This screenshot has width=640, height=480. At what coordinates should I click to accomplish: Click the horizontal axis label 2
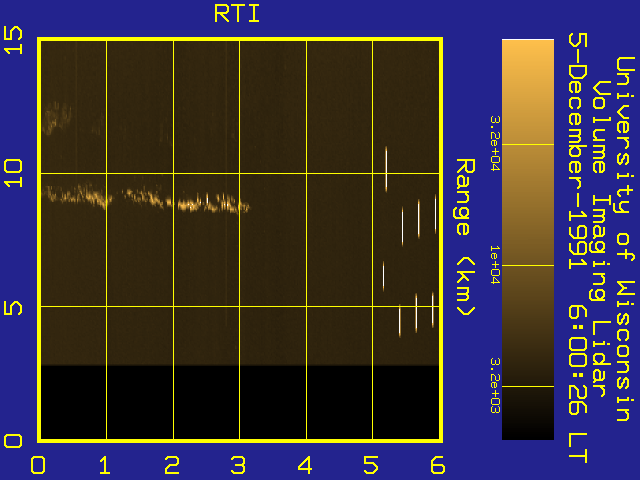pyautogui.click(x=172, y=465)
